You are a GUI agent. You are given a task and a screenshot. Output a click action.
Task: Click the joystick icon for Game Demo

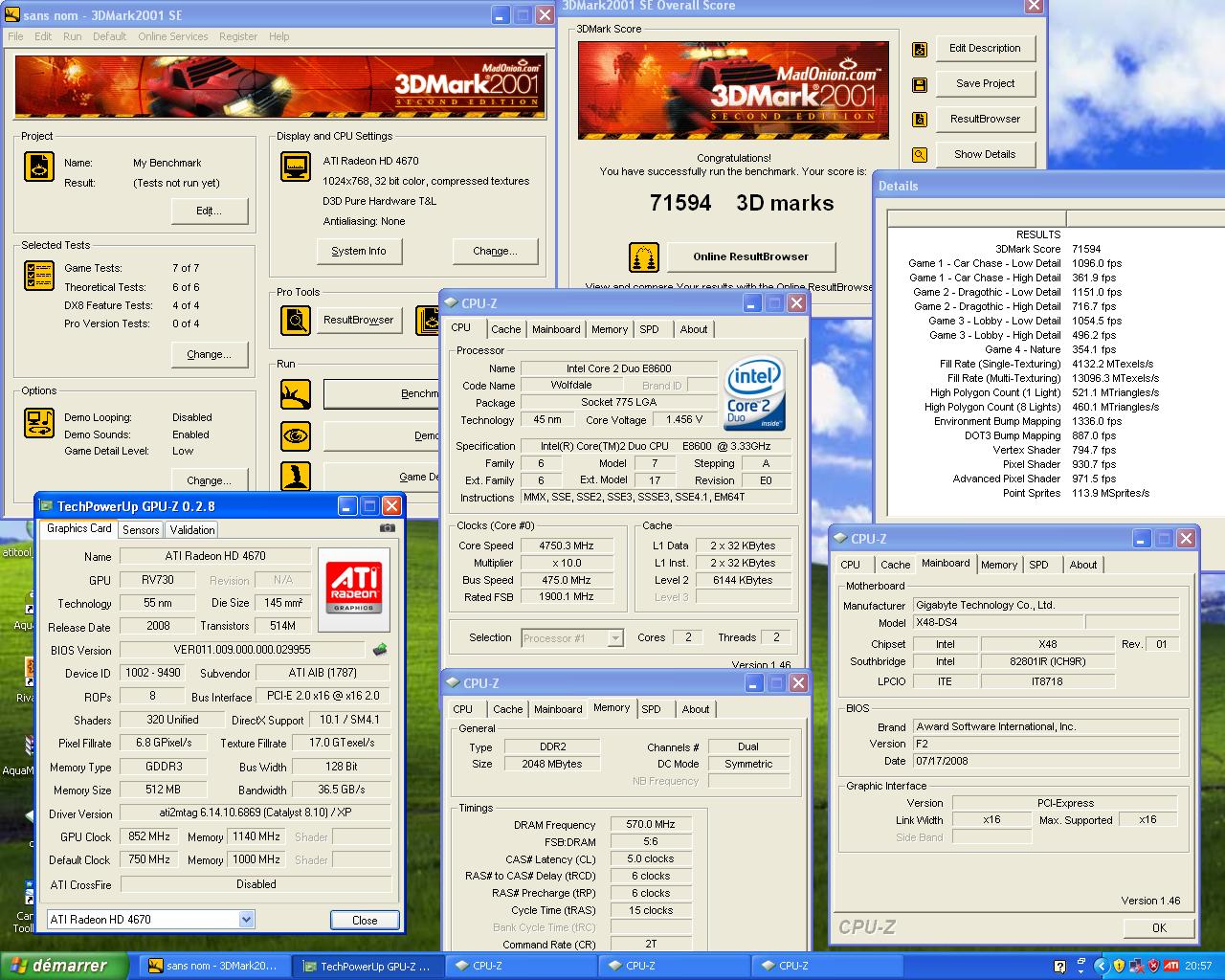click(296, 477)
